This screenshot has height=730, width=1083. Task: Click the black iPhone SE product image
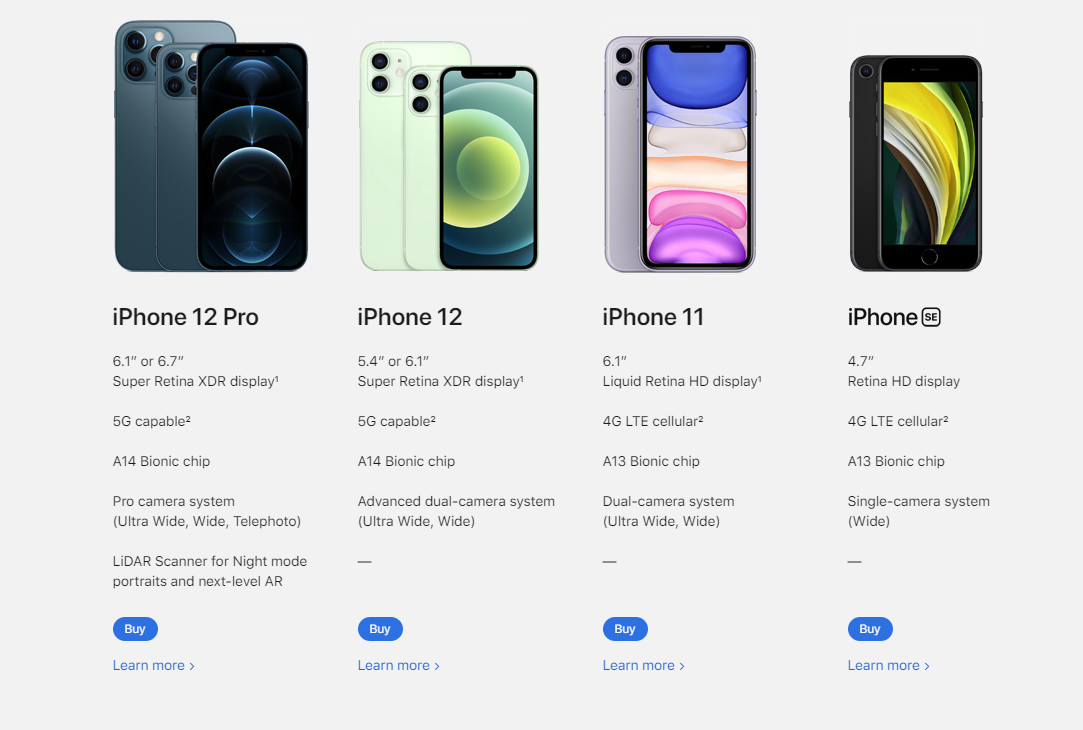click(x=916, y=164)
